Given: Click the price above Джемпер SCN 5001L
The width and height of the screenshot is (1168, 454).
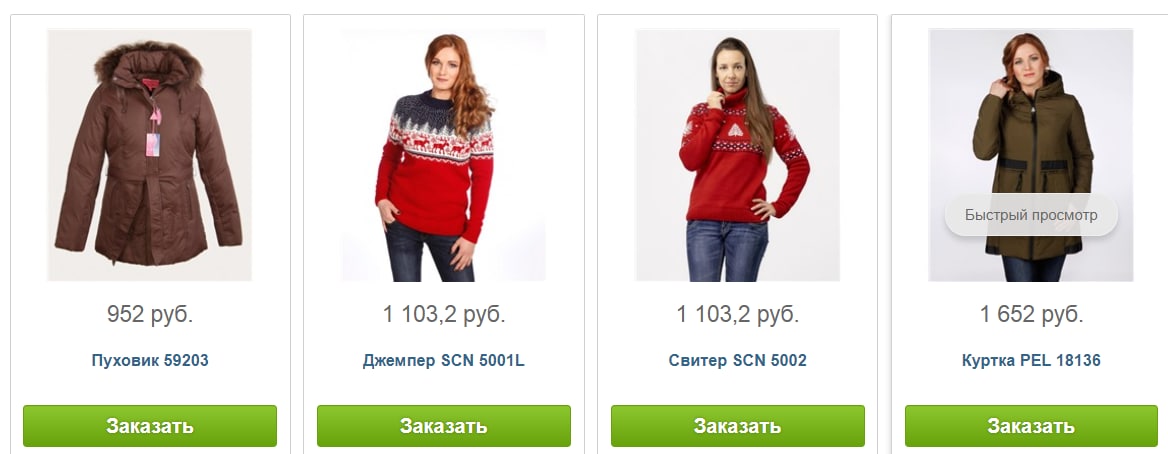Looking at the screenshot, I should click(x=444, y=315).
